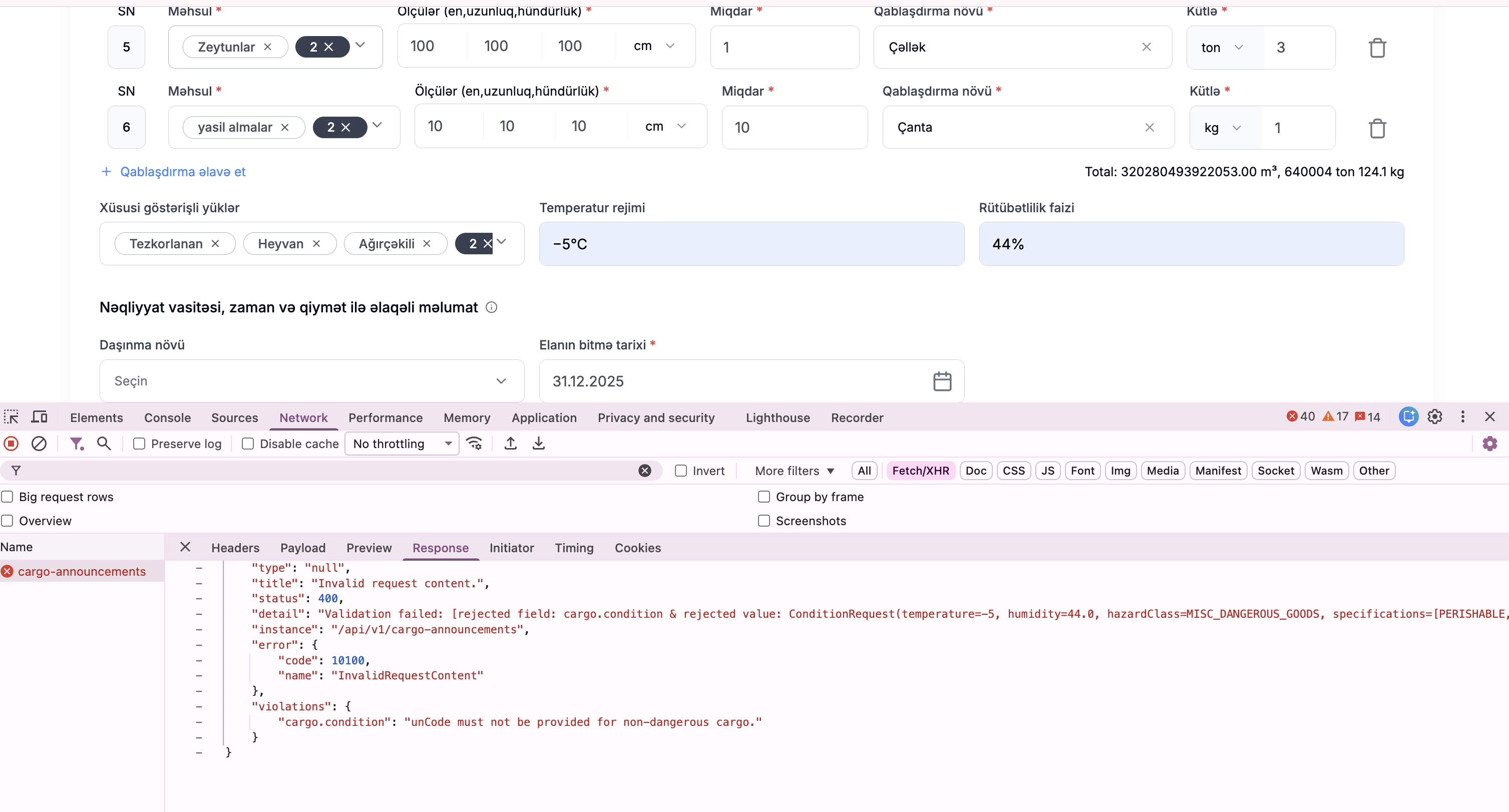The image size is (1509, 812).
Task: Open network conditions wifi icon
Action: 474,444
